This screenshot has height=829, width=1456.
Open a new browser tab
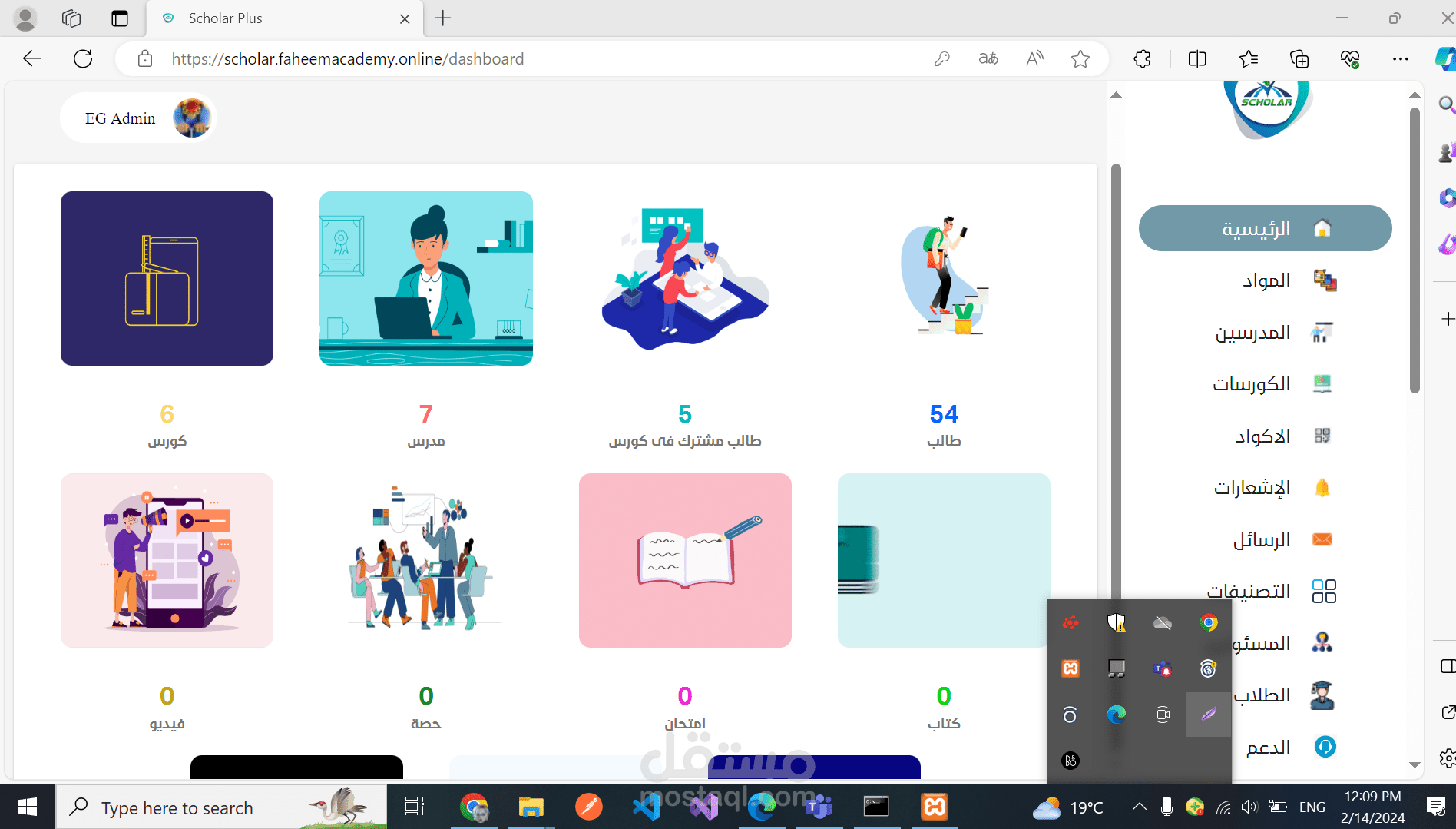pyautogui.click(x=443, y=18)
